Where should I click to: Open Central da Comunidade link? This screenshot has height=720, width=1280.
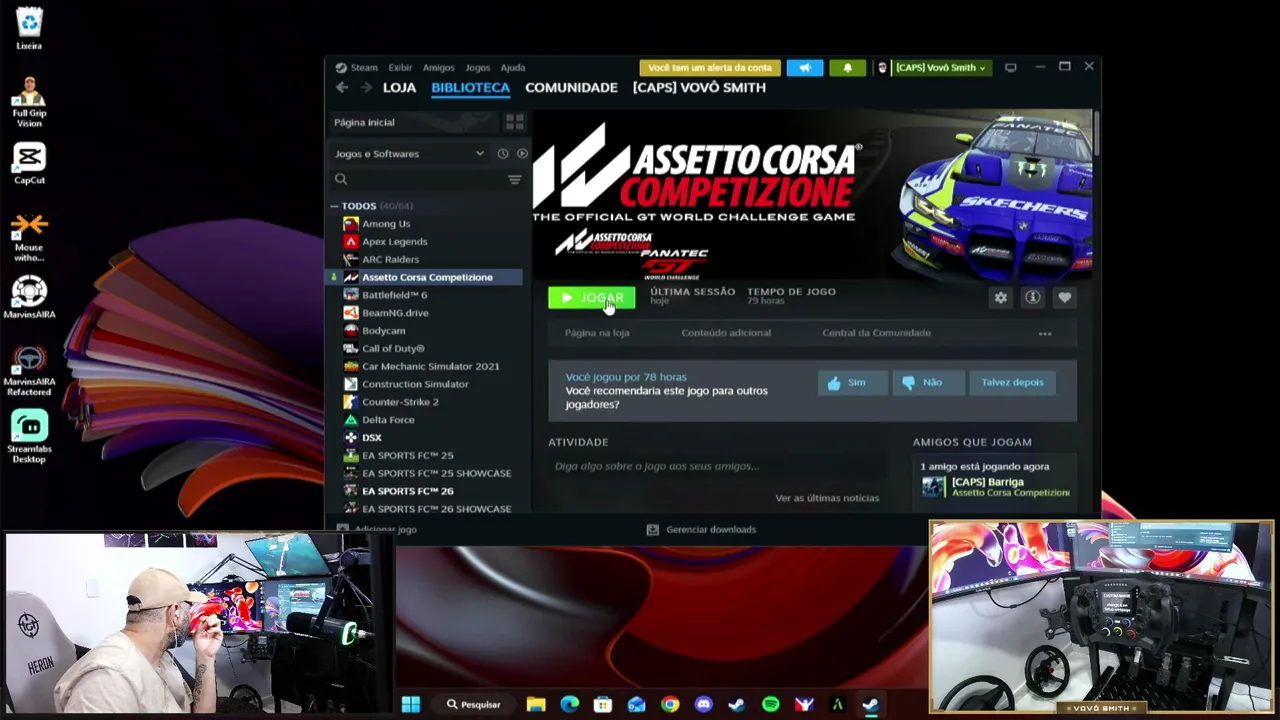click(876, 333)
